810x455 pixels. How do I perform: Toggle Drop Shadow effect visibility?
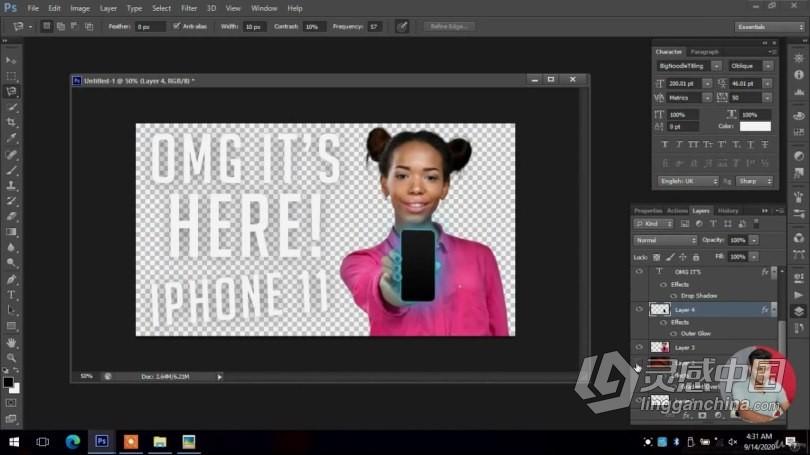pyautogui.click(x=674, y=296)
